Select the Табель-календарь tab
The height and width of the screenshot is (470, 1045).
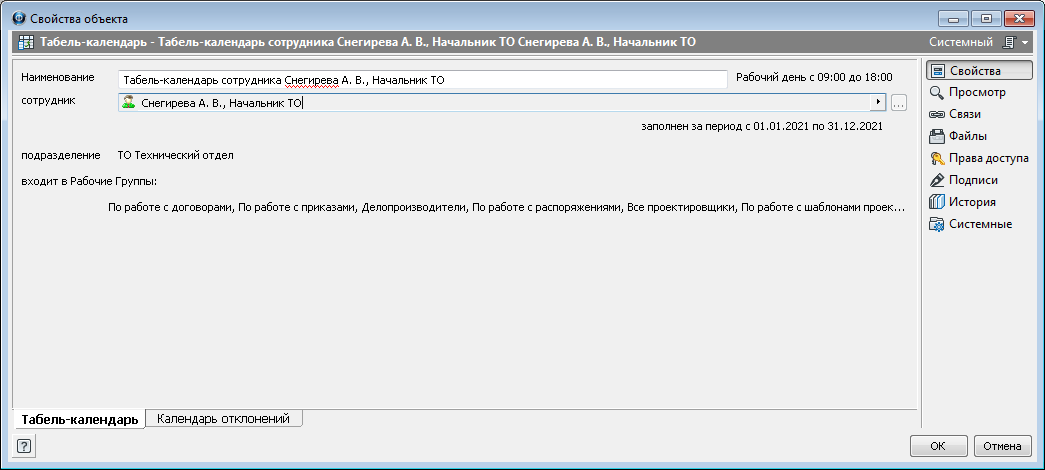click(x=79, y=420)
